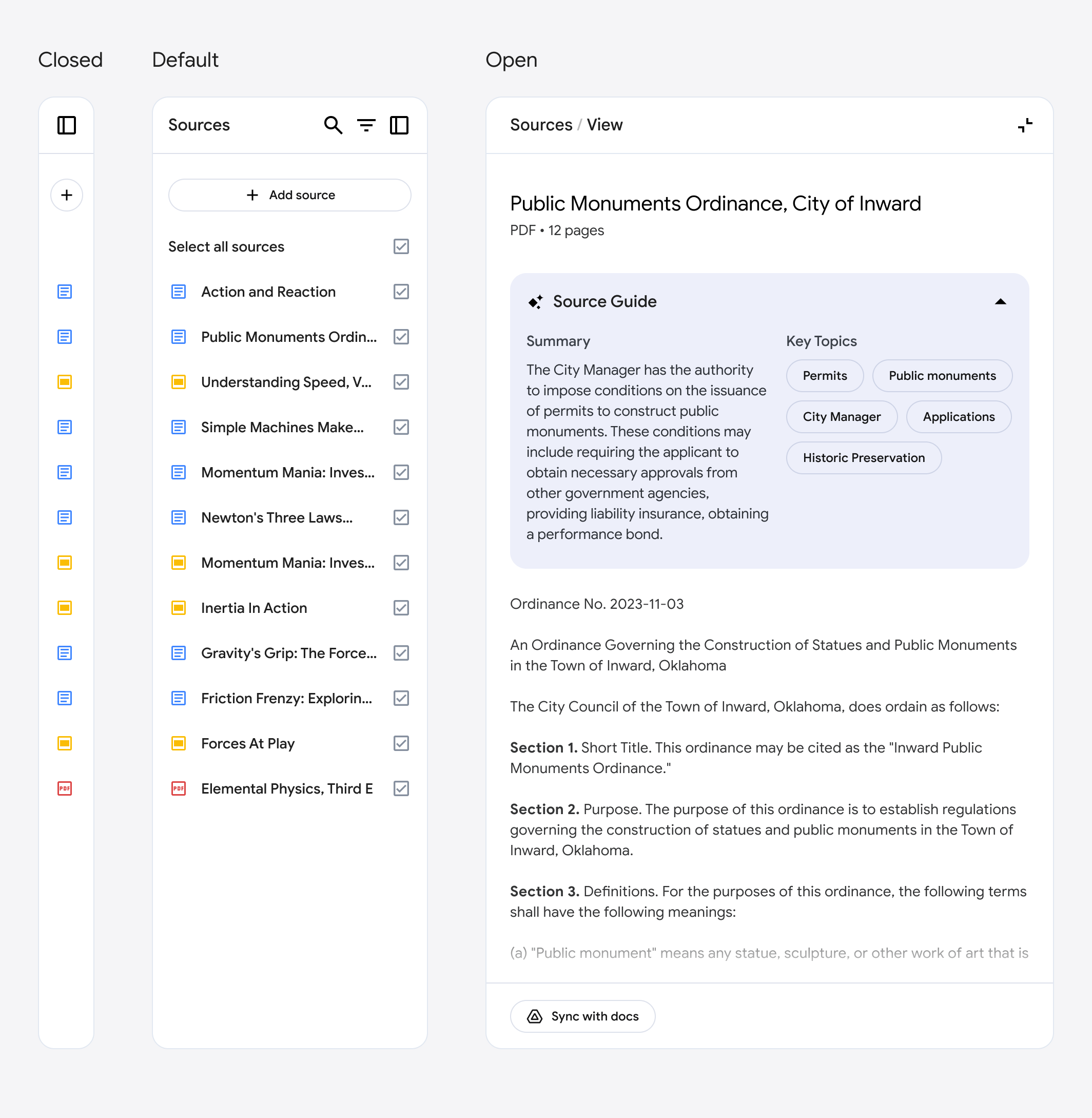Click the red PDF icon in closed panel
This screenshot has width=1092, height=1118.
coord(65,788)
